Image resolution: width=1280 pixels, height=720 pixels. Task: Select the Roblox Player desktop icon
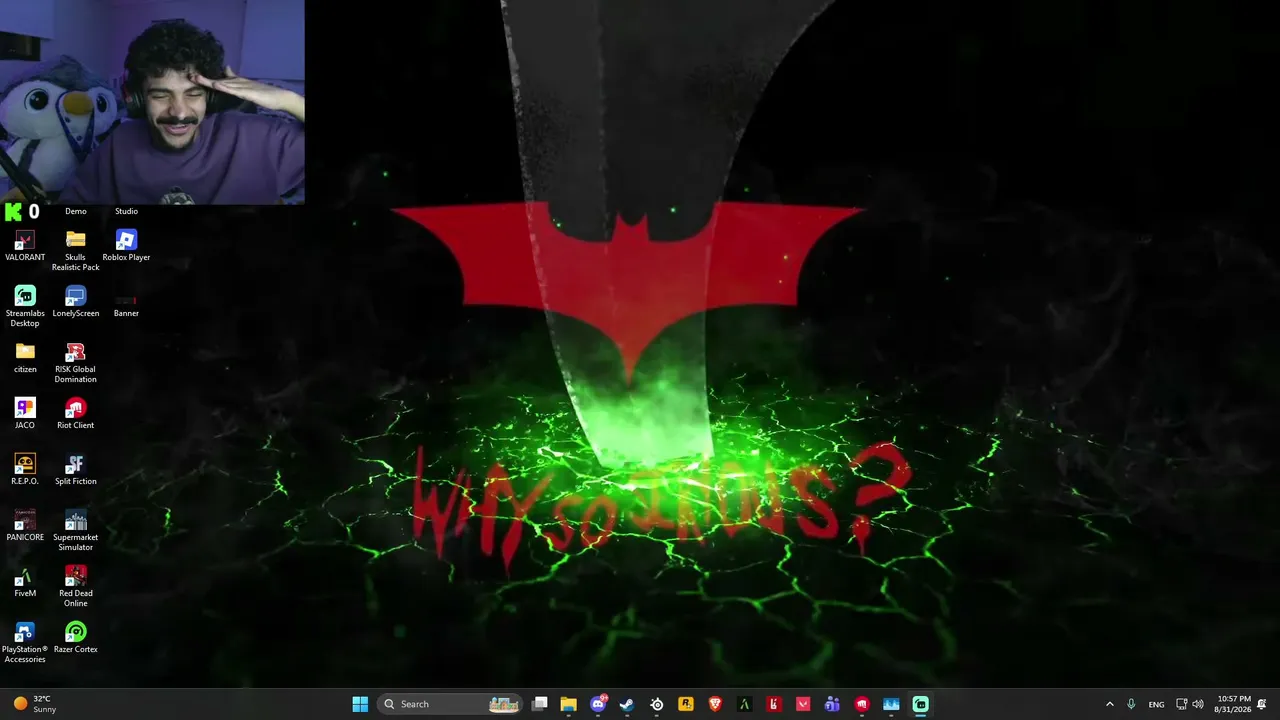coord(126,245)
